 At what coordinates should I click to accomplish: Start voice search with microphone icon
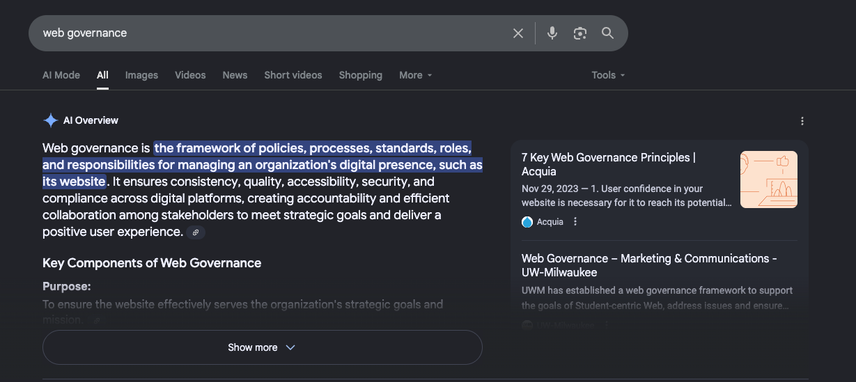tap(552, 33)
